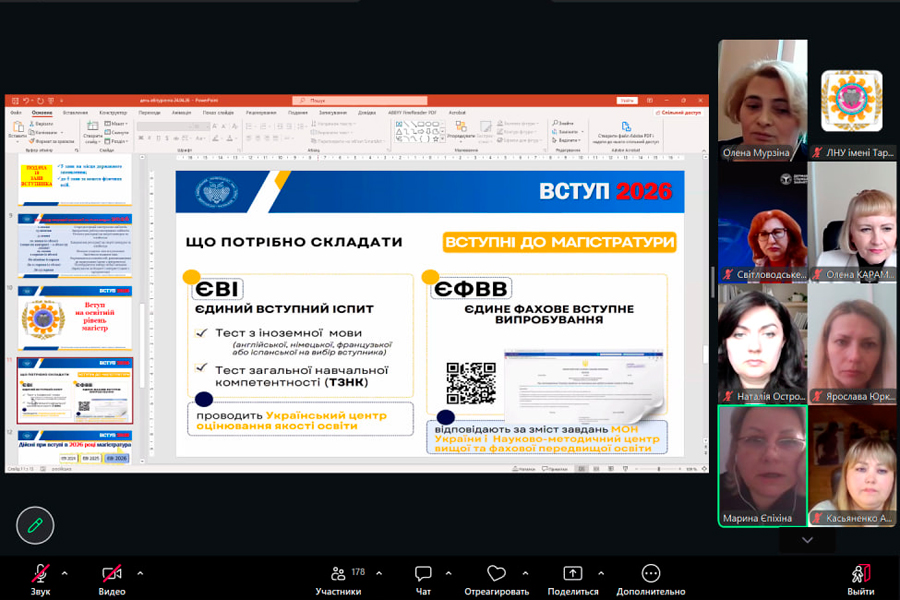
Task: Click fit slide to window icon in status bar
Action: click(x=704, y=469)
